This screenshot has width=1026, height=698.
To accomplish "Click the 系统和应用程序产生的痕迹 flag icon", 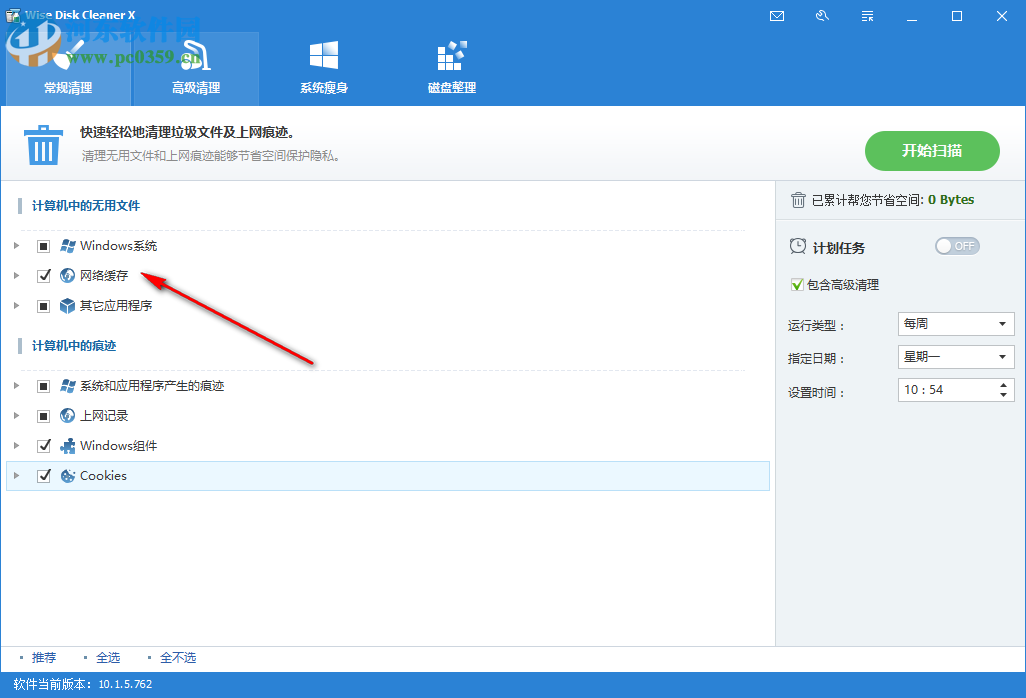I will tap(67, 386).
